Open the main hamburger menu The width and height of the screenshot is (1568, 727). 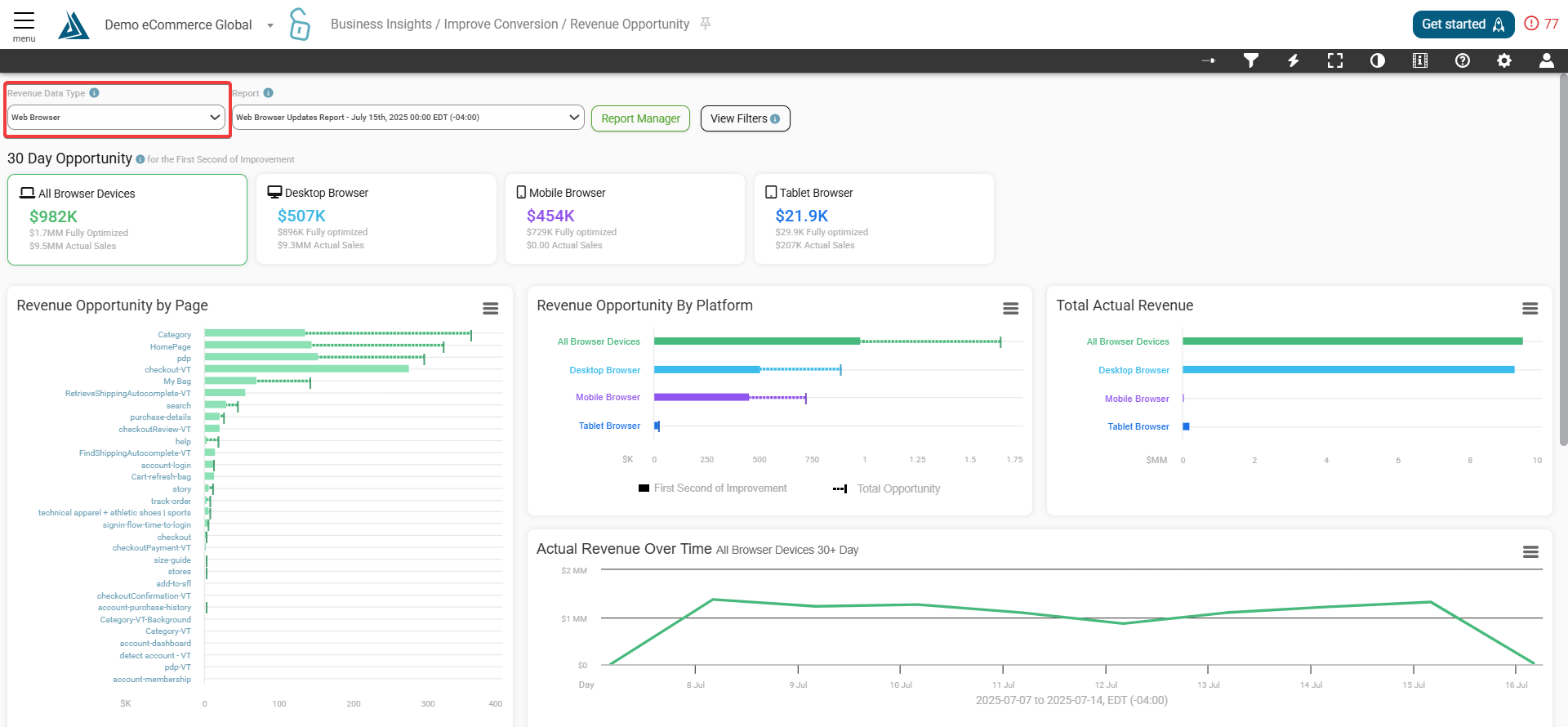(x=24, y=25)
